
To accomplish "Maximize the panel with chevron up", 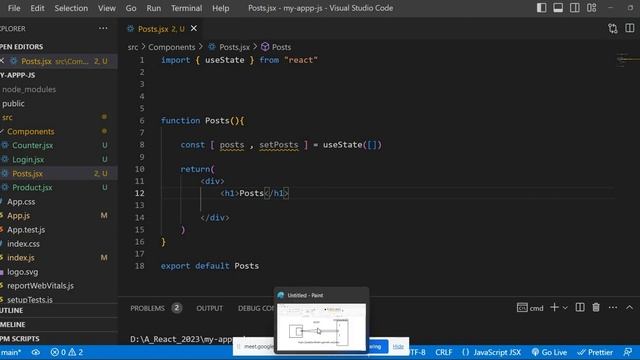I will [x=629, y=307].
